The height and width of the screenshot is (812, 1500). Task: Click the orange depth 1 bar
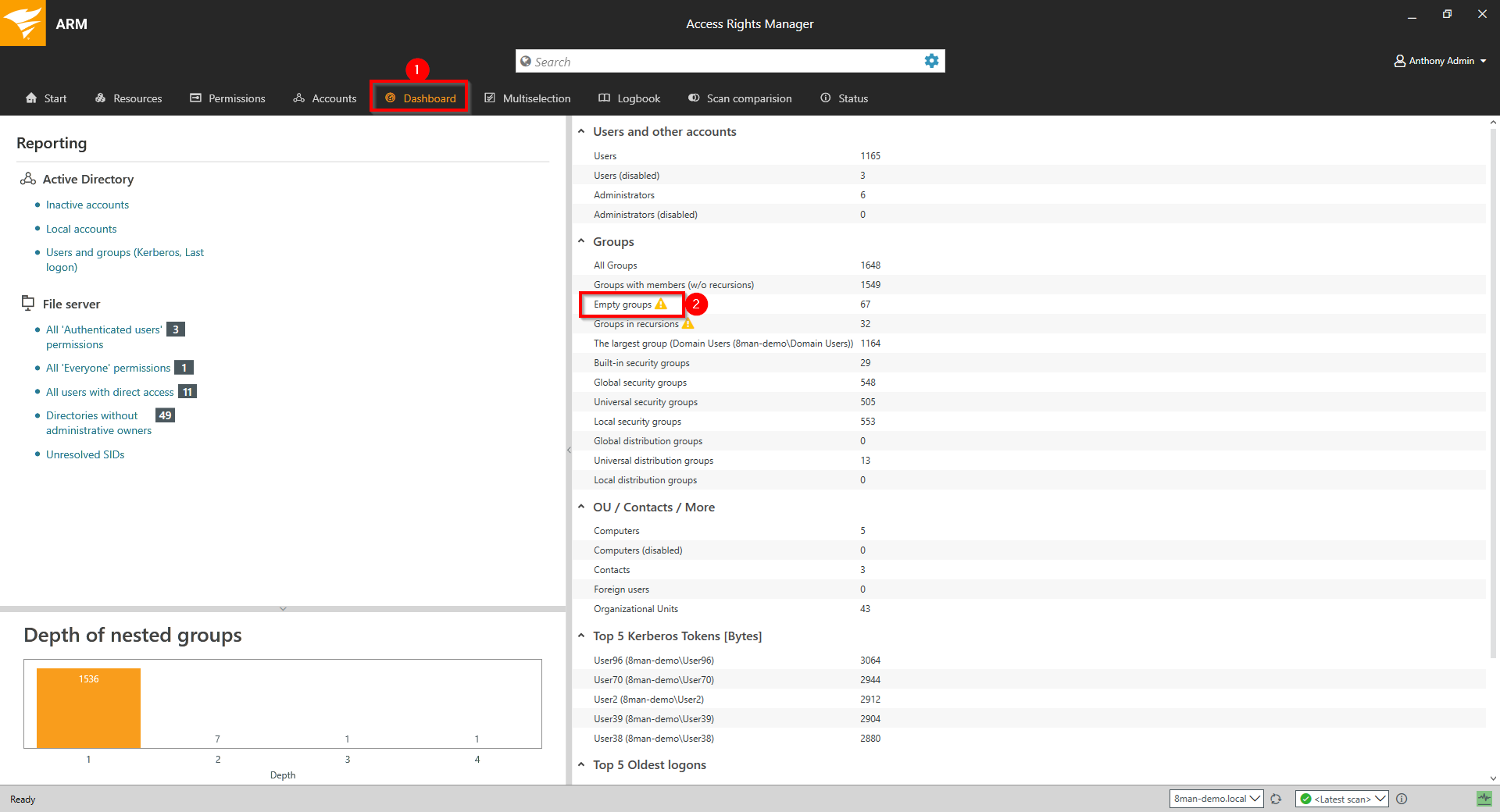point(88,708)
